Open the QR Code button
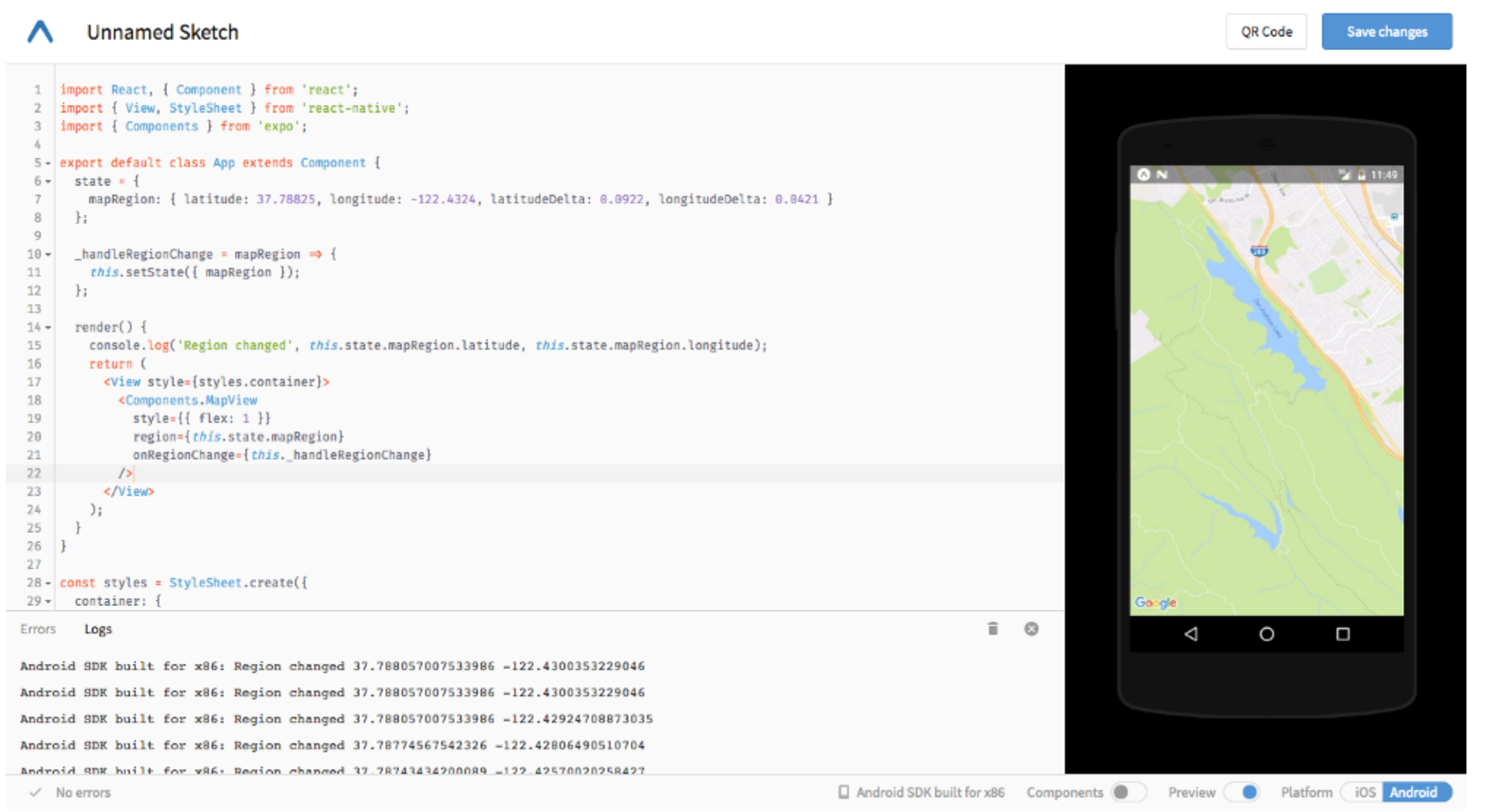The height and width of the screenshot is (812, 1490). (1266, 31)
